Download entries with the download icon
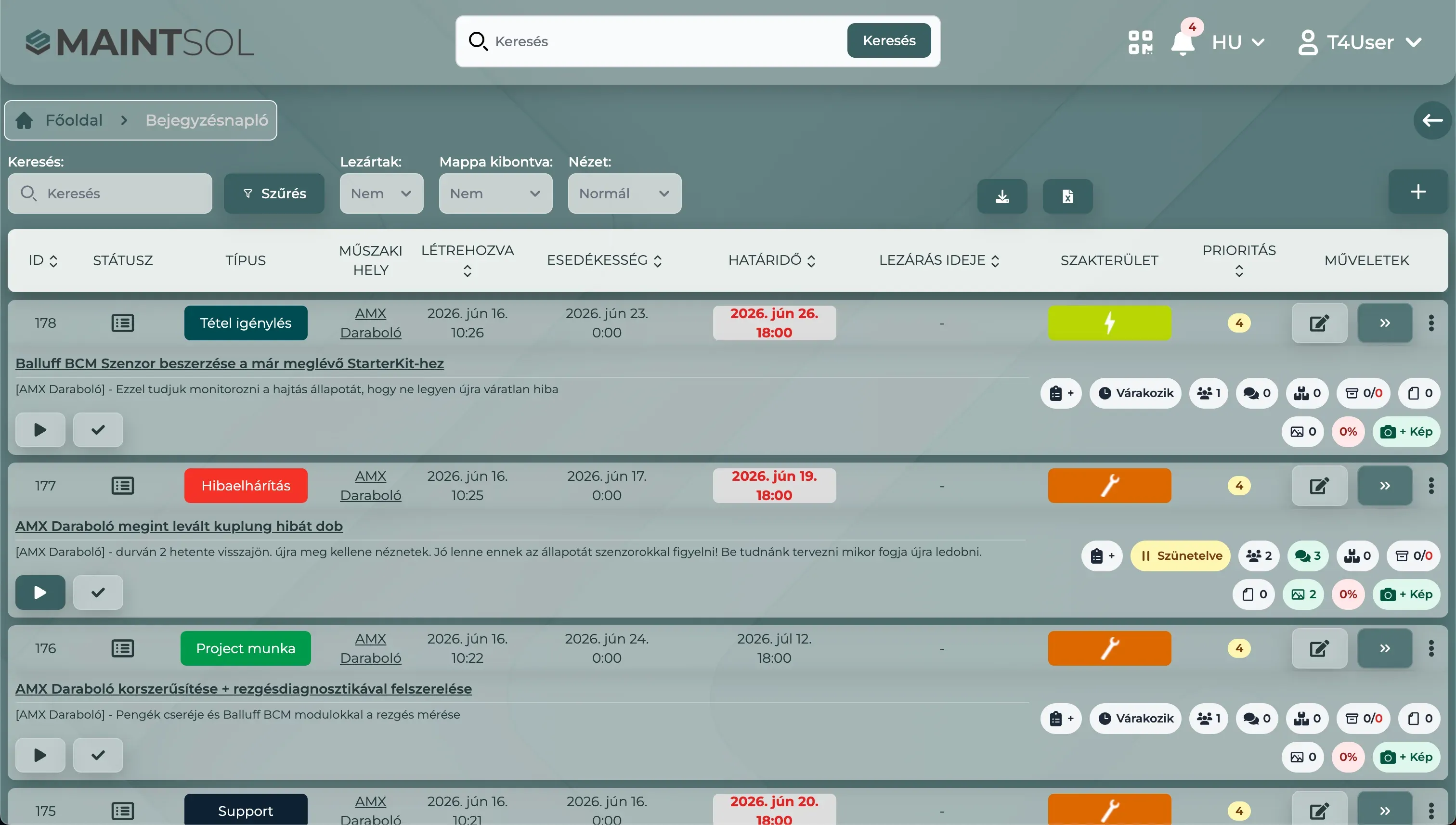The width and height of the screenshot is (1456, 825). [1002, 196]
